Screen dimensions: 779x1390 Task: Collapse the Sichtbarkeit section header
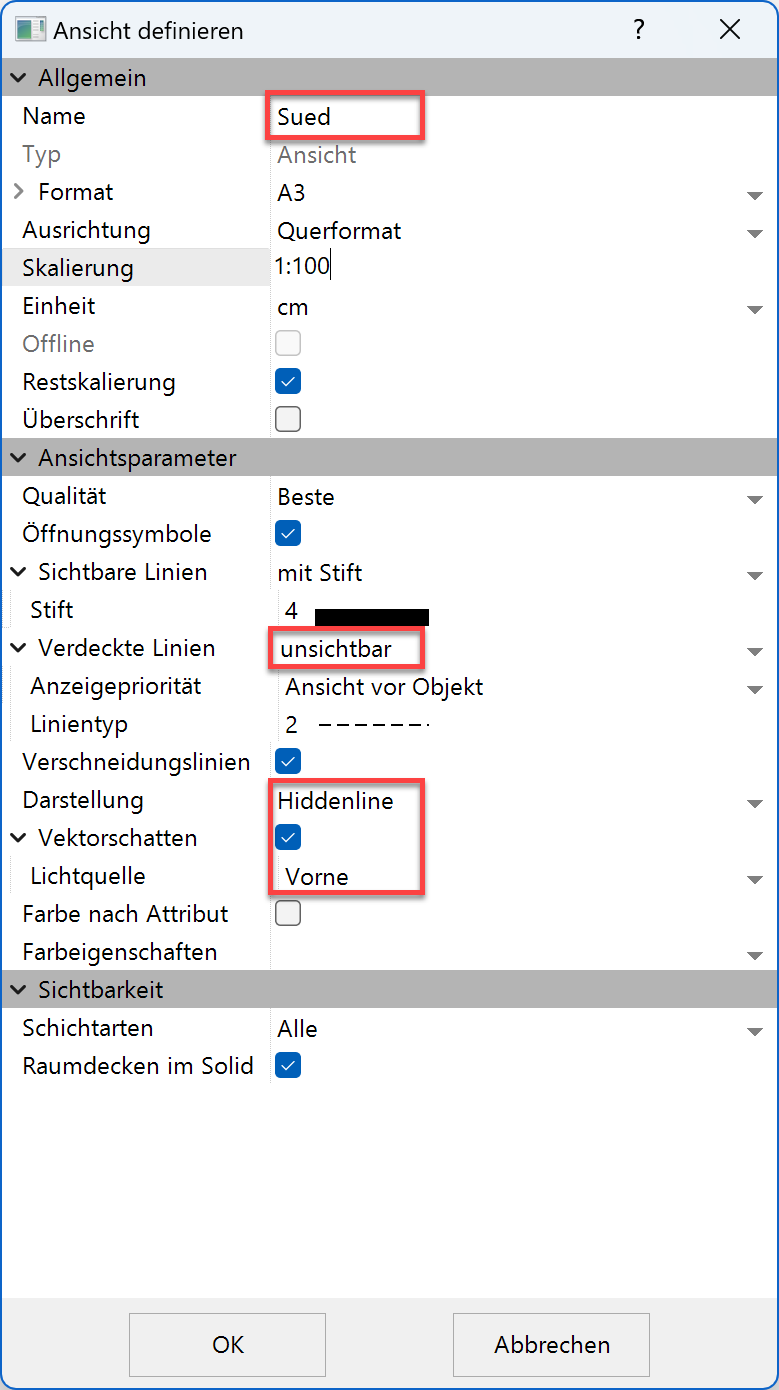click(x=19, y=990)
